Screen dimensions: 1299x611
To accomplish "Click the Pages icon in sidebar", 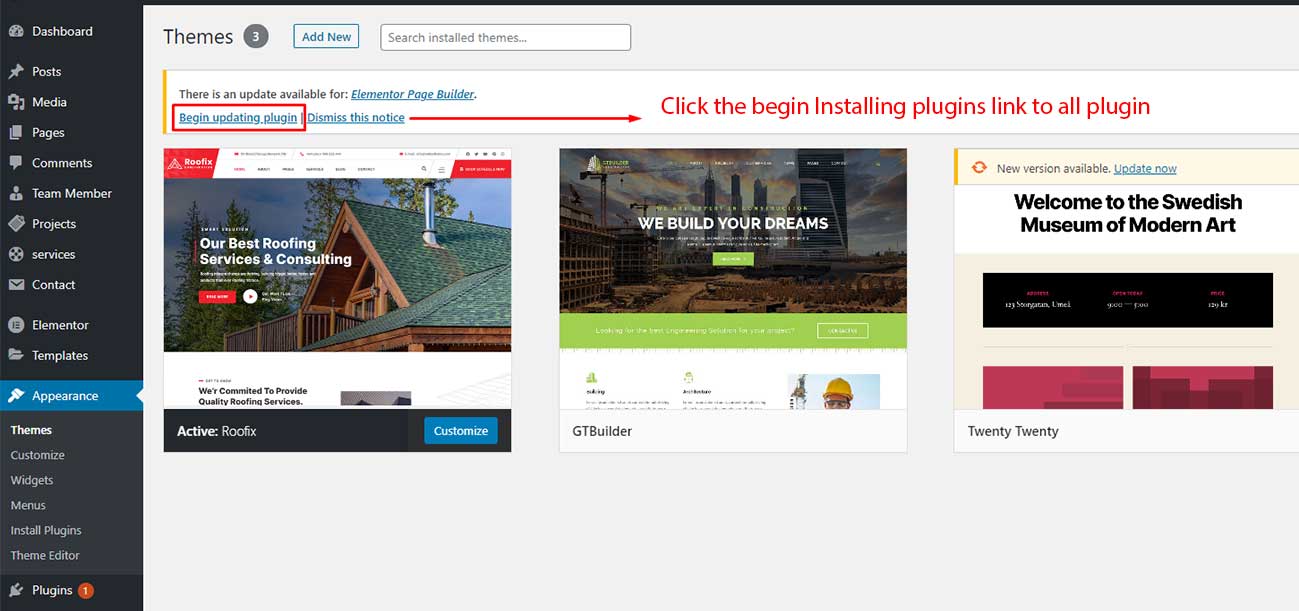I will 16,133.
